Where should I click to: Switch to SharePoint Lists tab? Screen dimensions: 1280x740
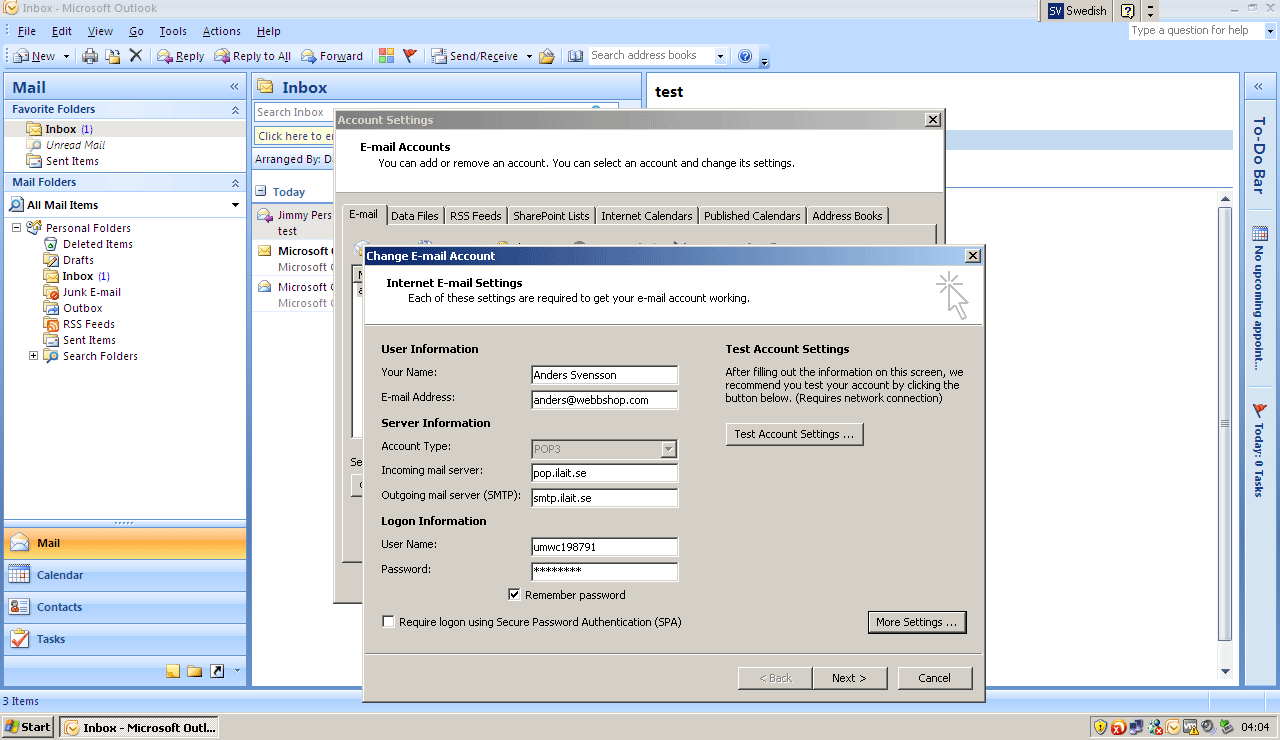coord(551,216)
